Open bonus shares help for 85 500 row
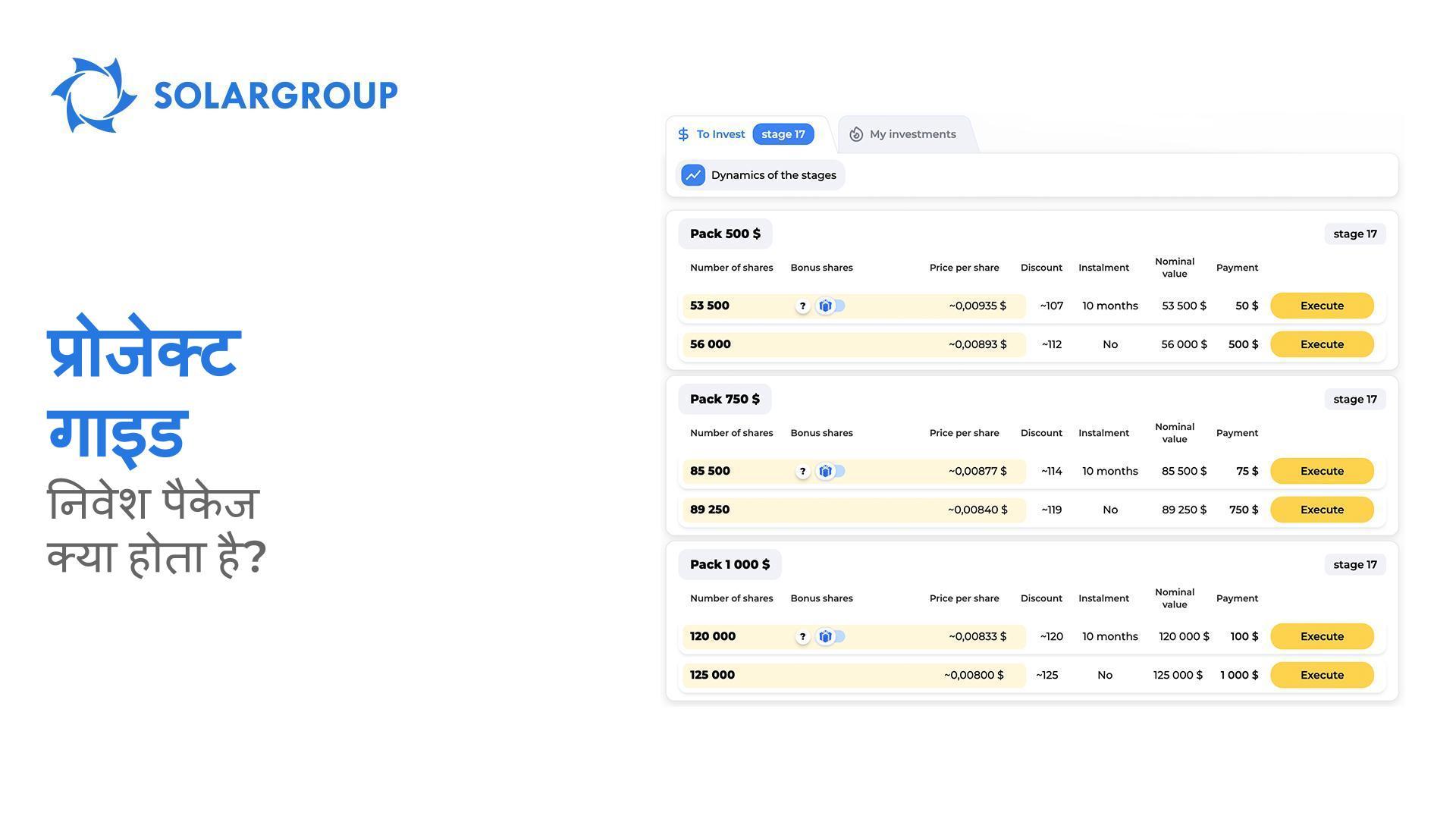Image resolution: width=1456 pixels, height=819 pixels. click(x=802, y=472)
